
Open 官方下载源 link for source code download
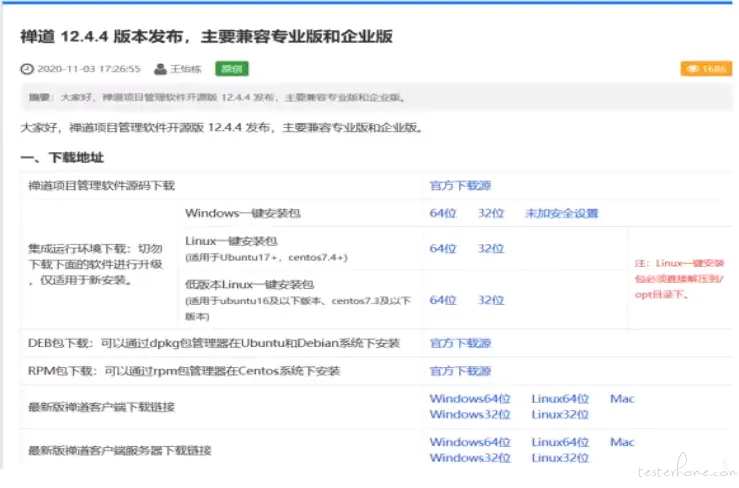460,186
